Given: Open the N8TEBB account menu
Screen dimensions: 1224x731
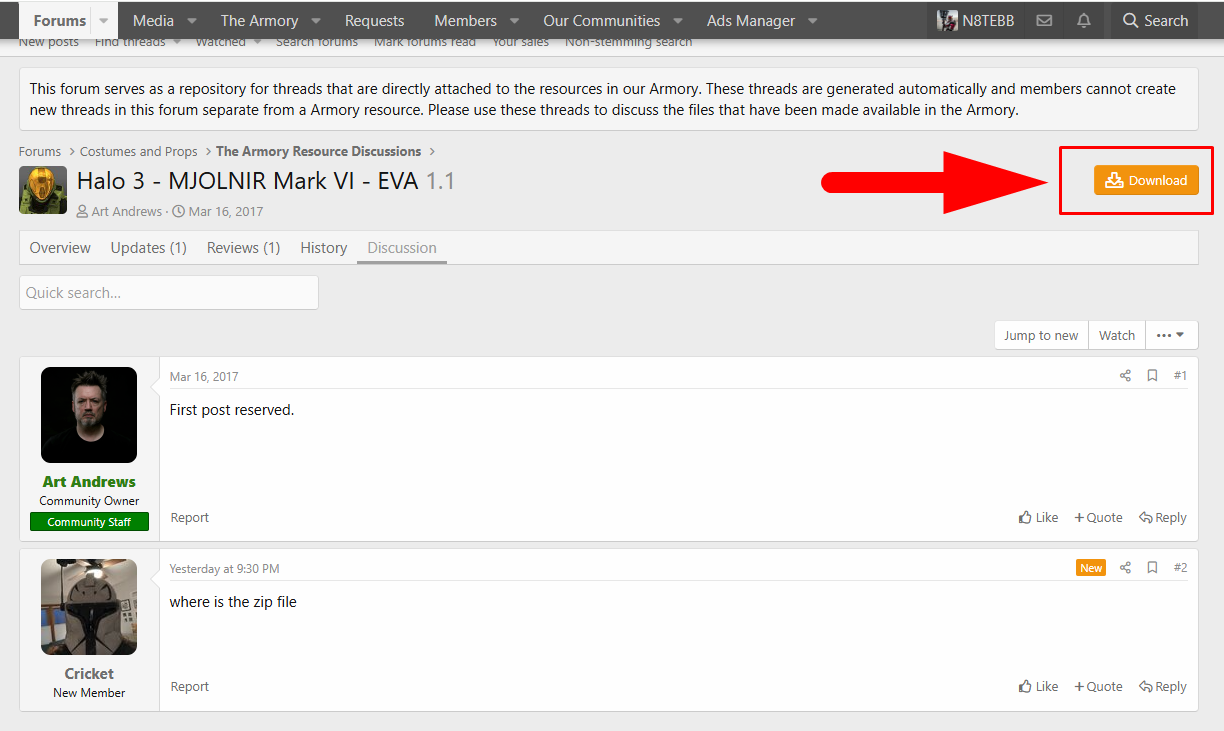Looking at the screenshot, I should [x=975, y=20].
